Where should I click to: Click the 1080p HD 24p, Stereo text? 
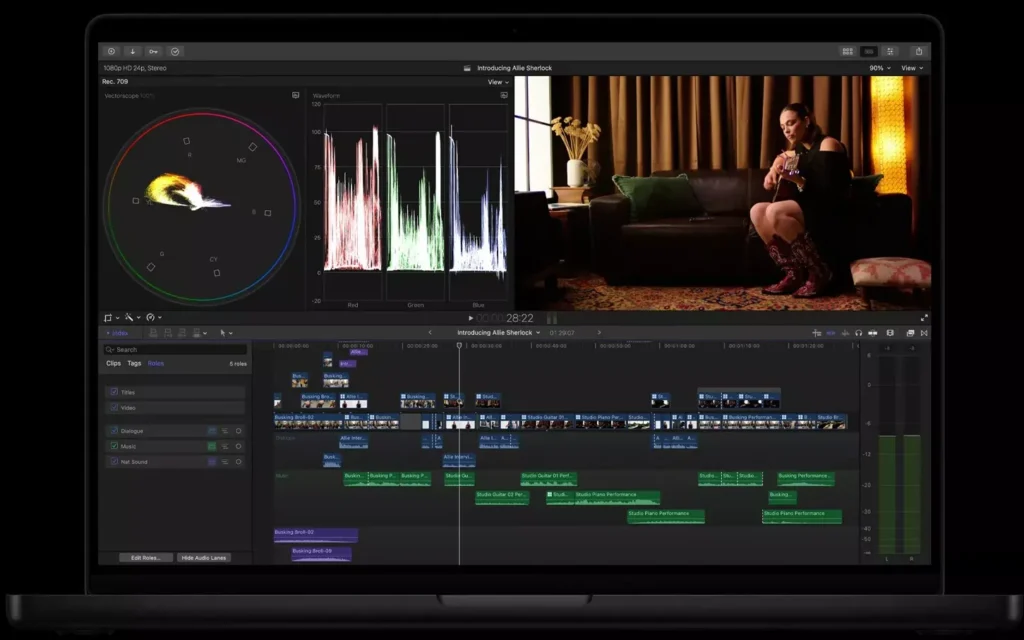(x=135, y=68)
